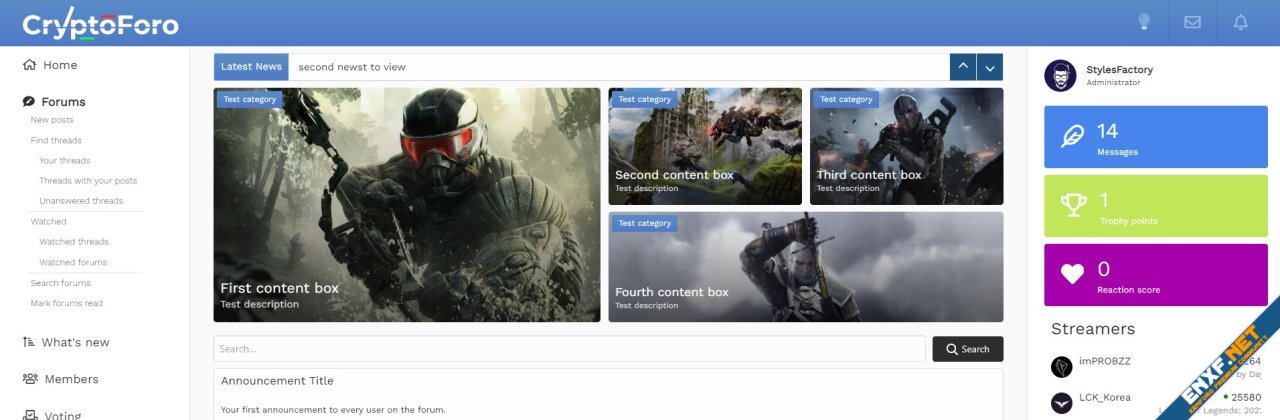
Task: Show next news with down chevron
Action: pyautogui.click(x=989, y=67)
